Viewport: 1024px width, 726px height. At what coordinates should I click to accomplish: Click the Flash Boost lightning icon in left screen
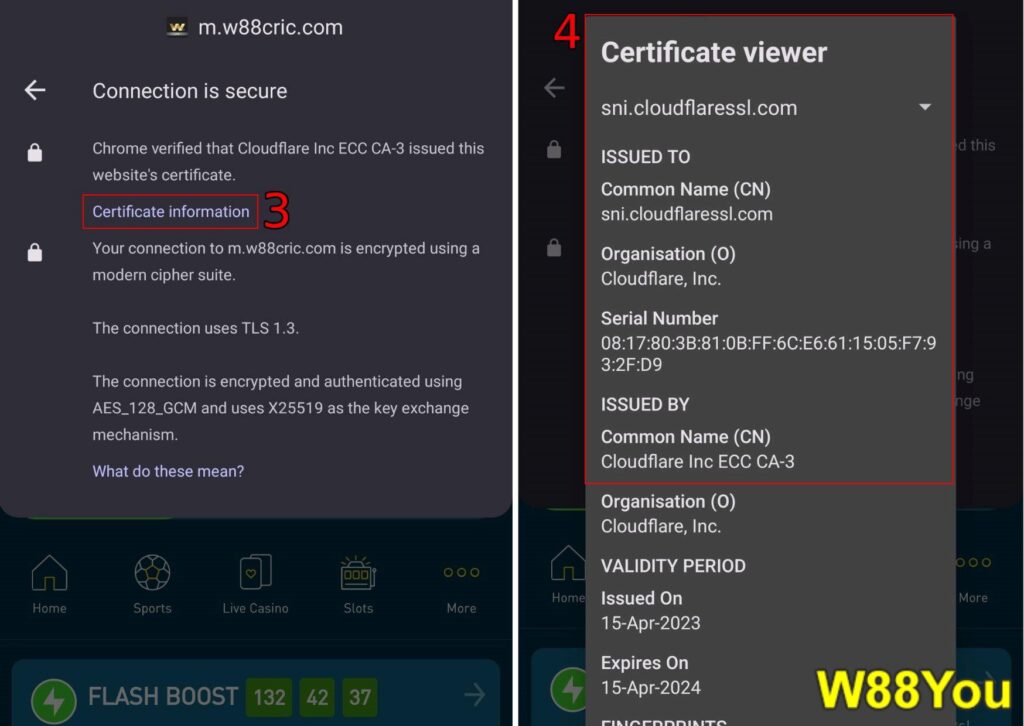[x=54, y=701]
